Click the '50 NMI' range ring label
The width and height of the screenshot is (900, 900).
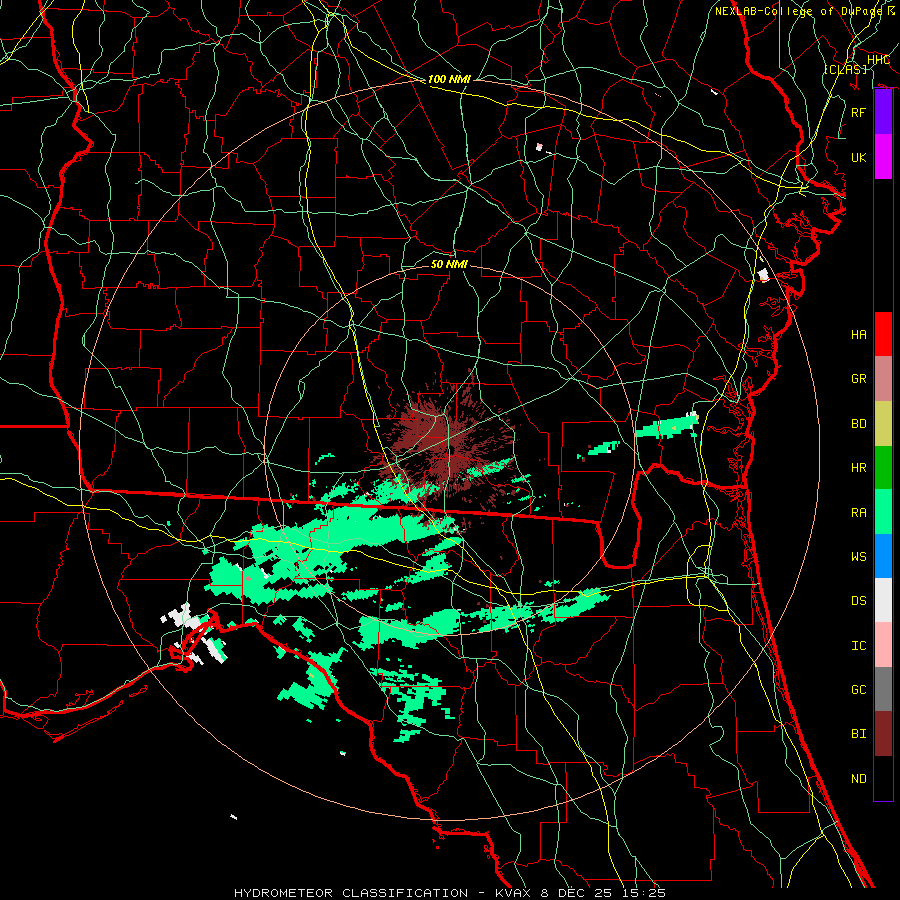point(449,264)
